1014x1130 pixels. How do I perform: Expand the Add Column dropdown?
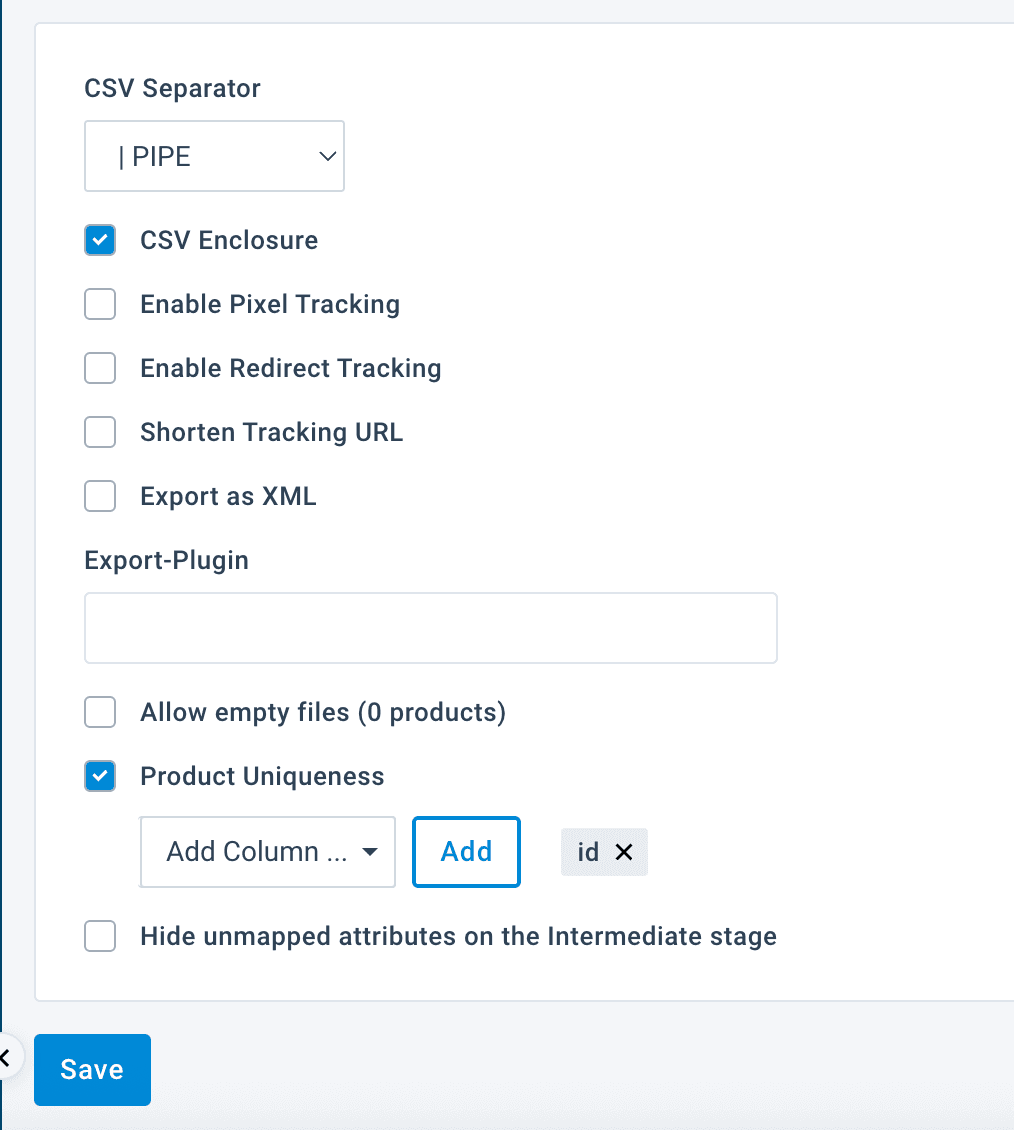click(x=267, y=852)
